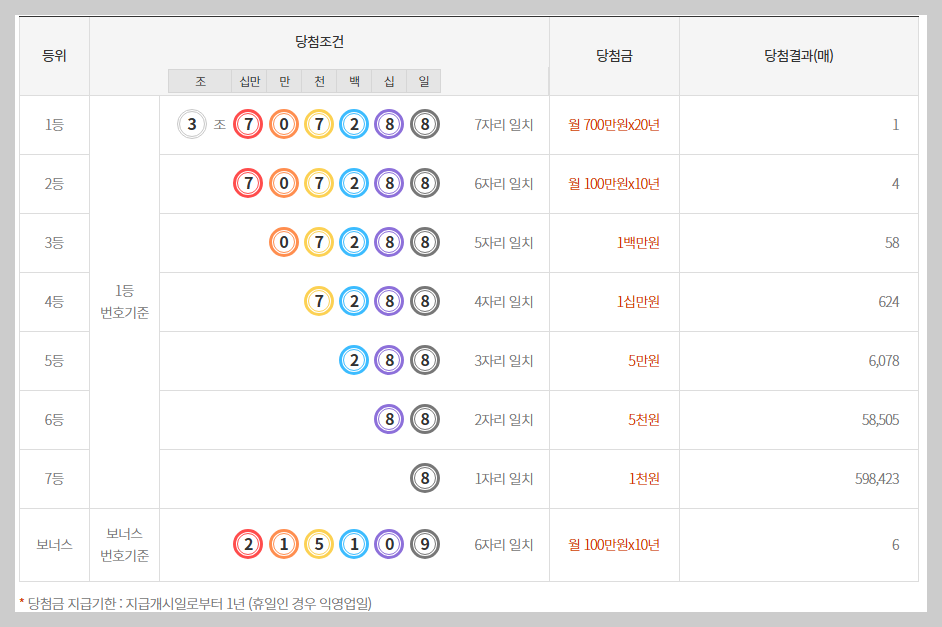Click the orange ball 0 in 1등 row

click(284, 124)
